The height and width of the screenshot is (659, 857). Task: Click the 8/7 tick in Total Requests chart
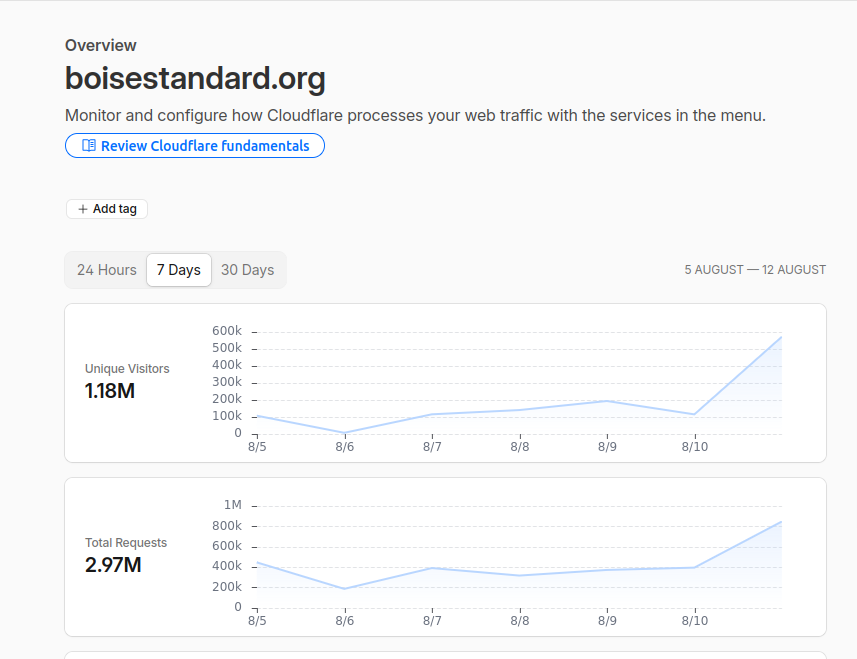(x=432, y=621)
